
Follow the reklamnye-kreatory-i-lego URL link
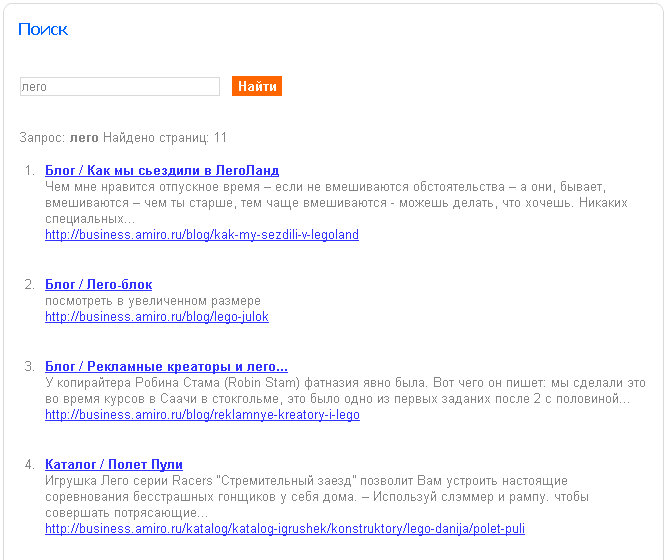(x=202, y=415)
